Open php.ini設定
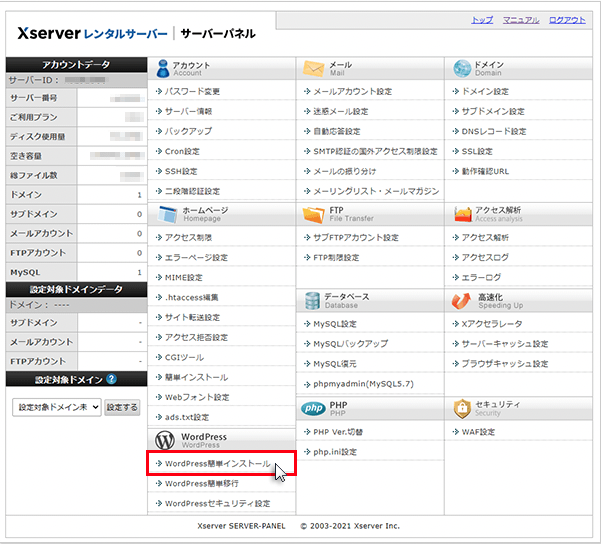601x544 pixels. click(335, 452)
